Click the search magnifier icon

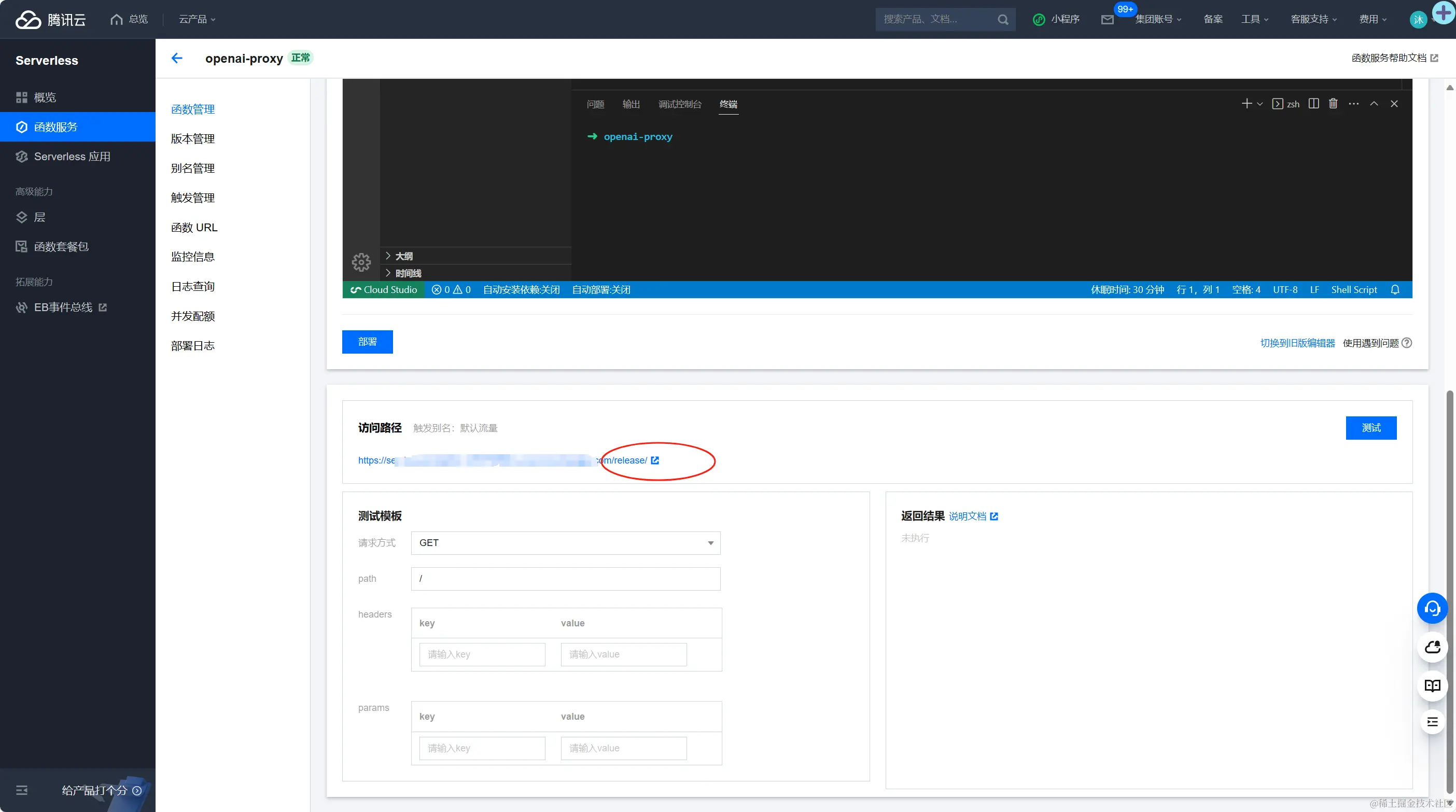(1003, 19)
